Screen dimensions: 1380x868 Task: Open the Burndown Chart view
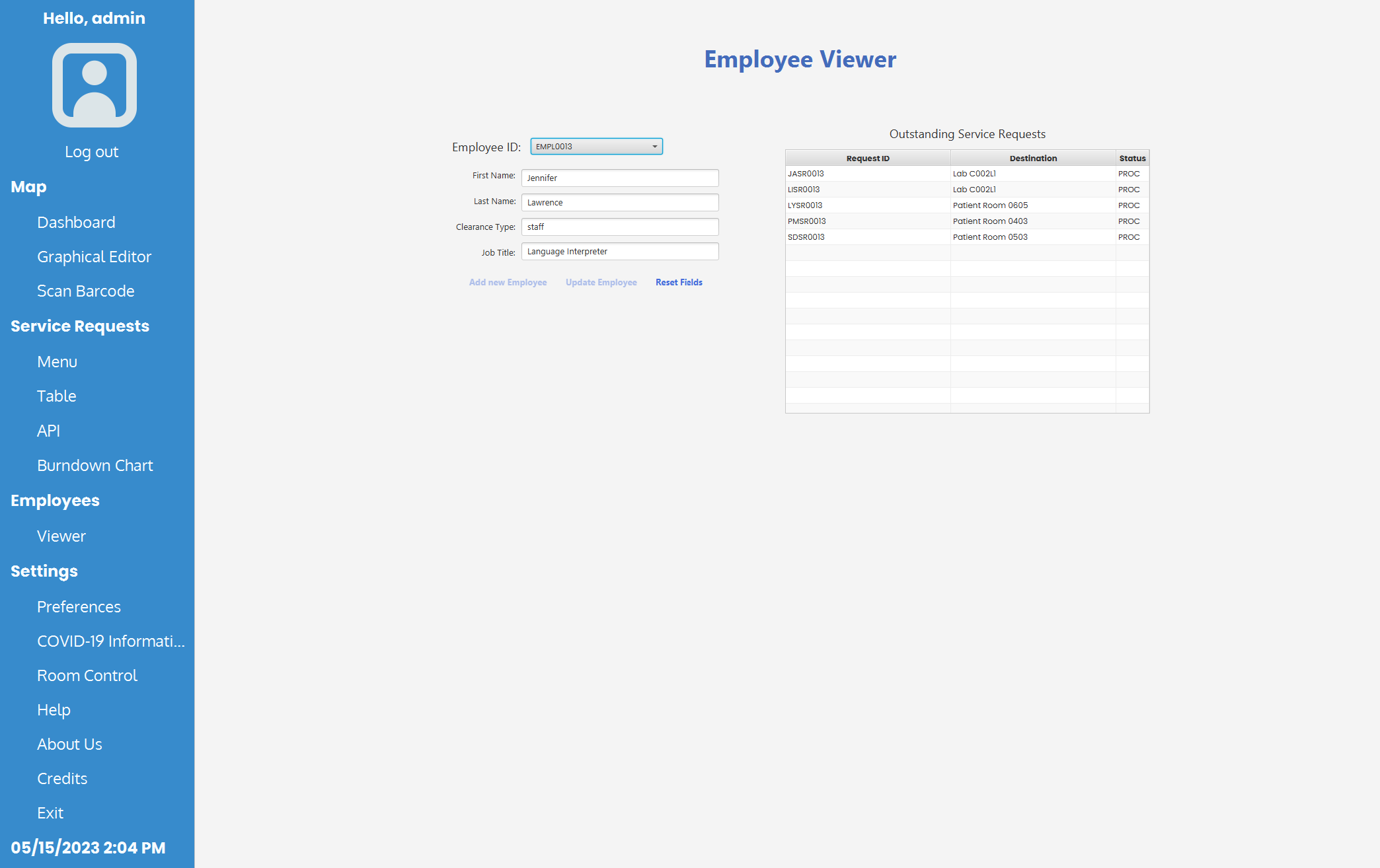pos(95,465)
